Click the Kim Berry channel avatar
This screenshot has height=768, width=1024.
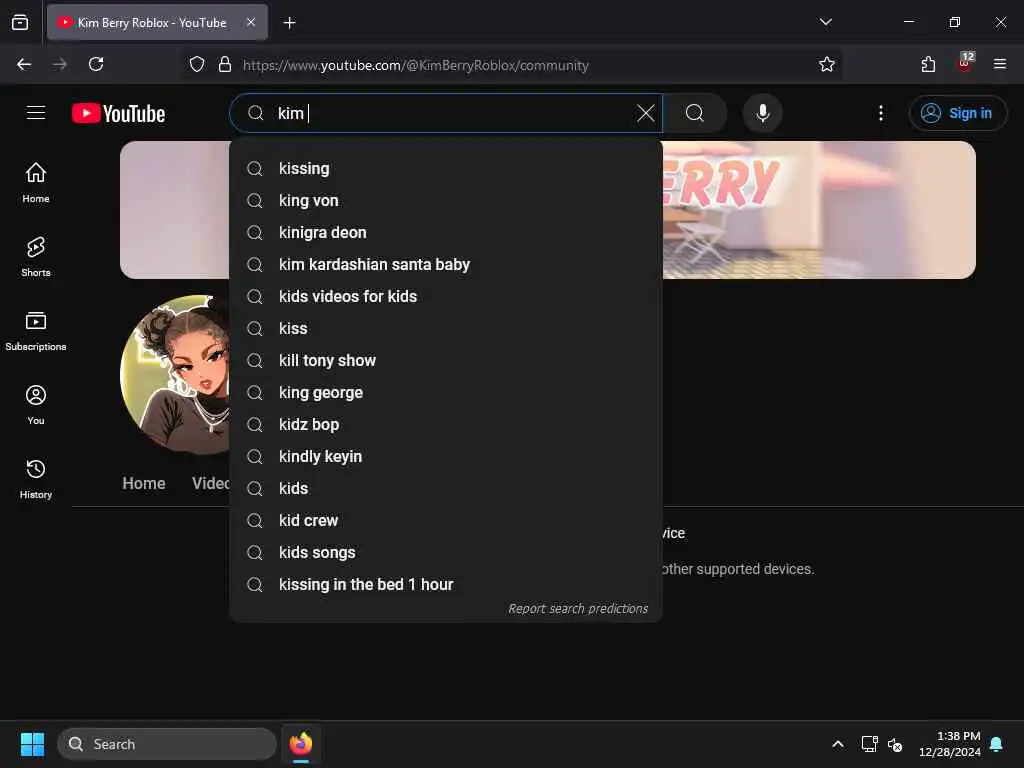click(x=175, y=375)
